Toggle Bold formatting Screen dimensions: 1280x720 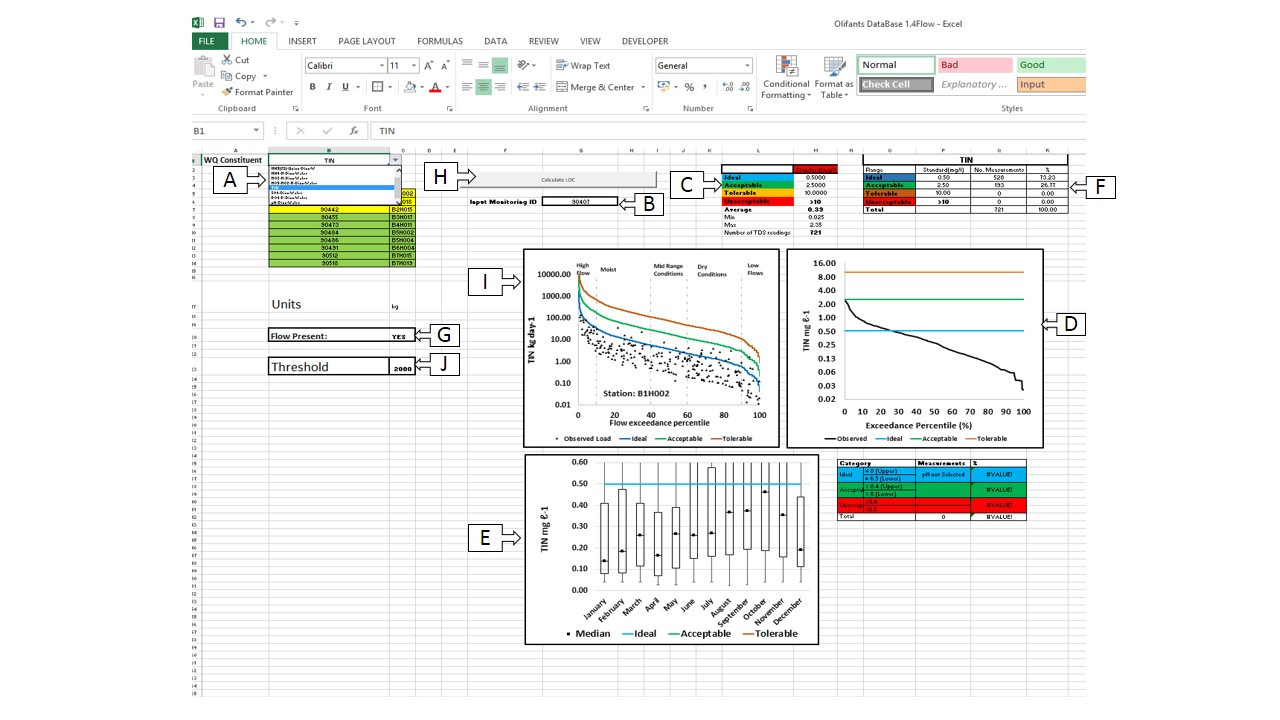[313, 87]
